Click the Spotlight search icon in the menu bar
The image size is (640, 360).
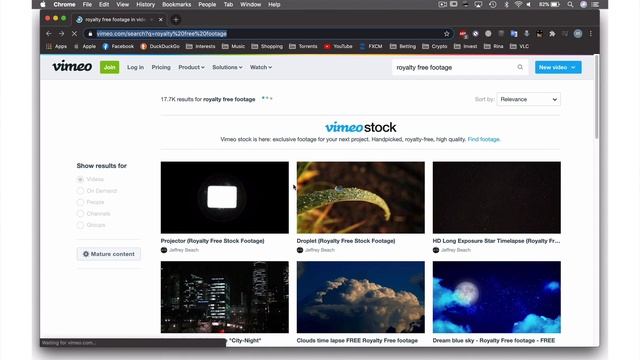click(570, 4)
